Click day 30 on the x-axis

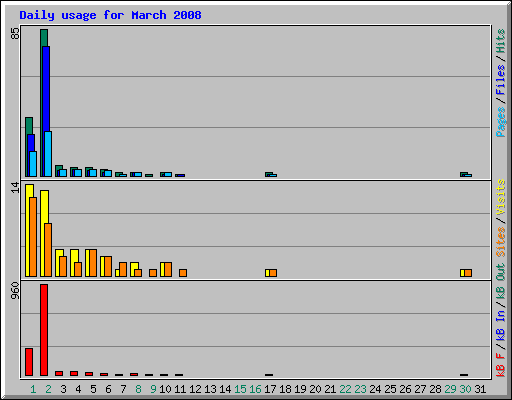(x=465, y=389)
